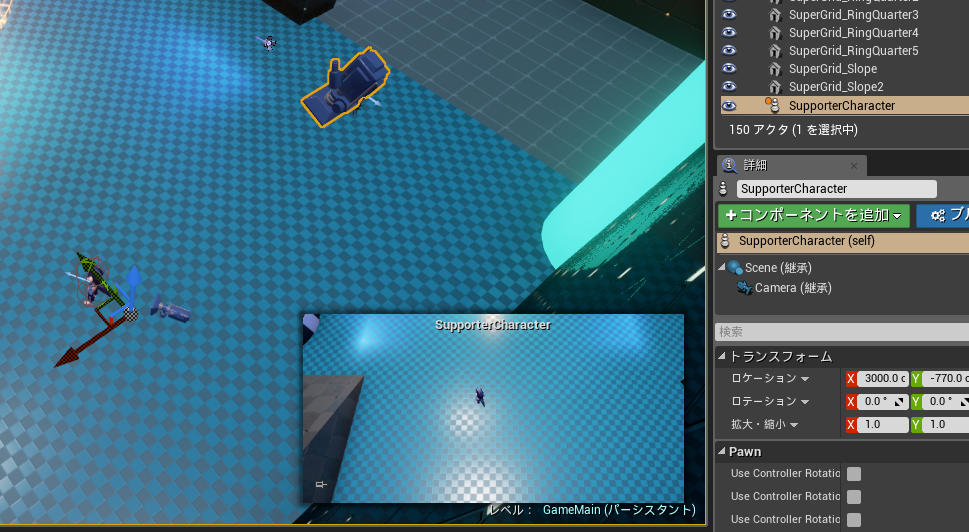This screenshot has height=532, width=969.
Task: Edit Location Y value -770.0
Action: [946, 378]
